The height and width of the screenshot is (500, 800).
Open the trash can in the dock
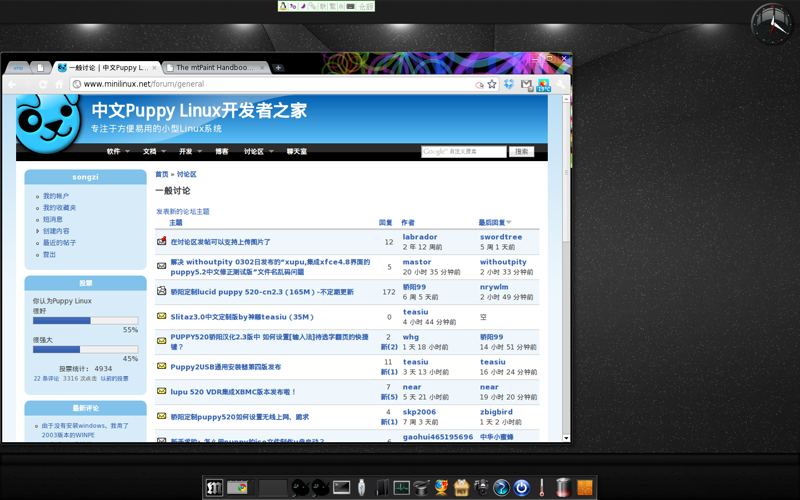coord(563,487)
